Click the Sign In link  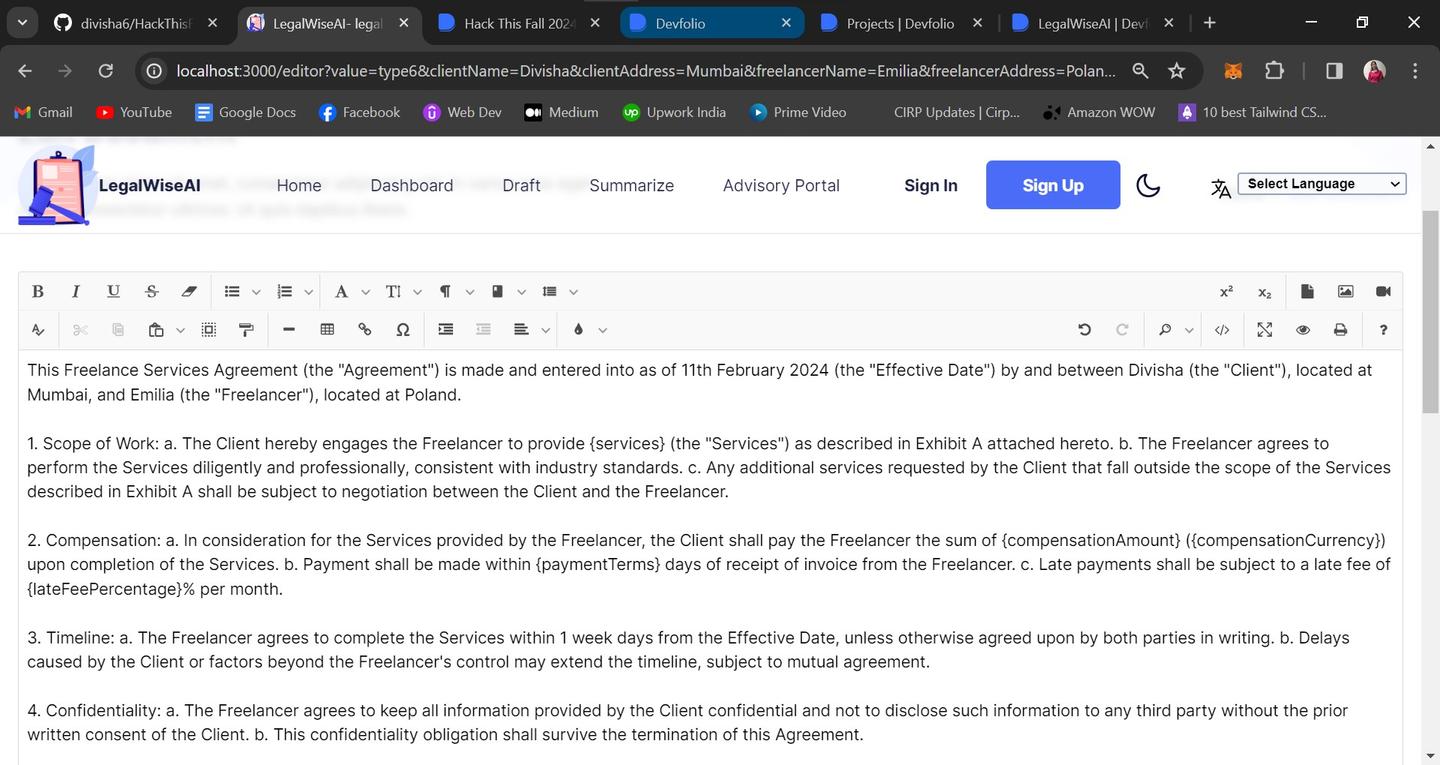click(x=931, y=185)
